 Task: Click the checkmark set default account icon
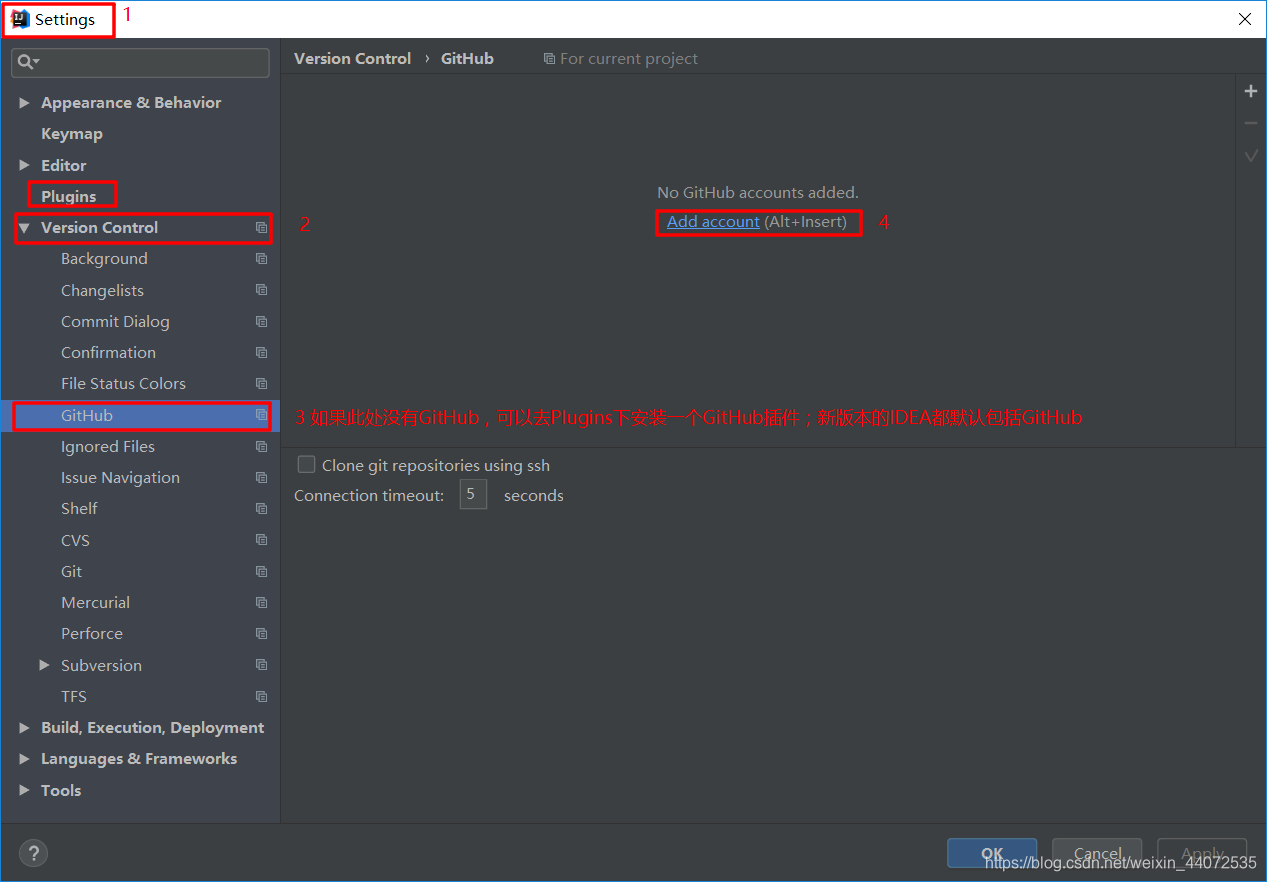coord(1250,156)
